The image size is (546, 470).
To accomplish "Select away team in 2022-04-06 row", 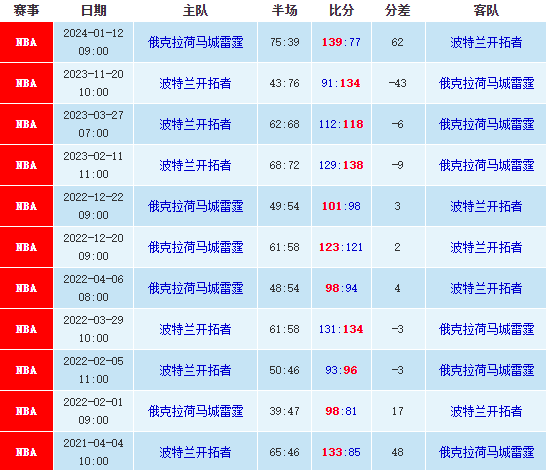I will 486,288.
